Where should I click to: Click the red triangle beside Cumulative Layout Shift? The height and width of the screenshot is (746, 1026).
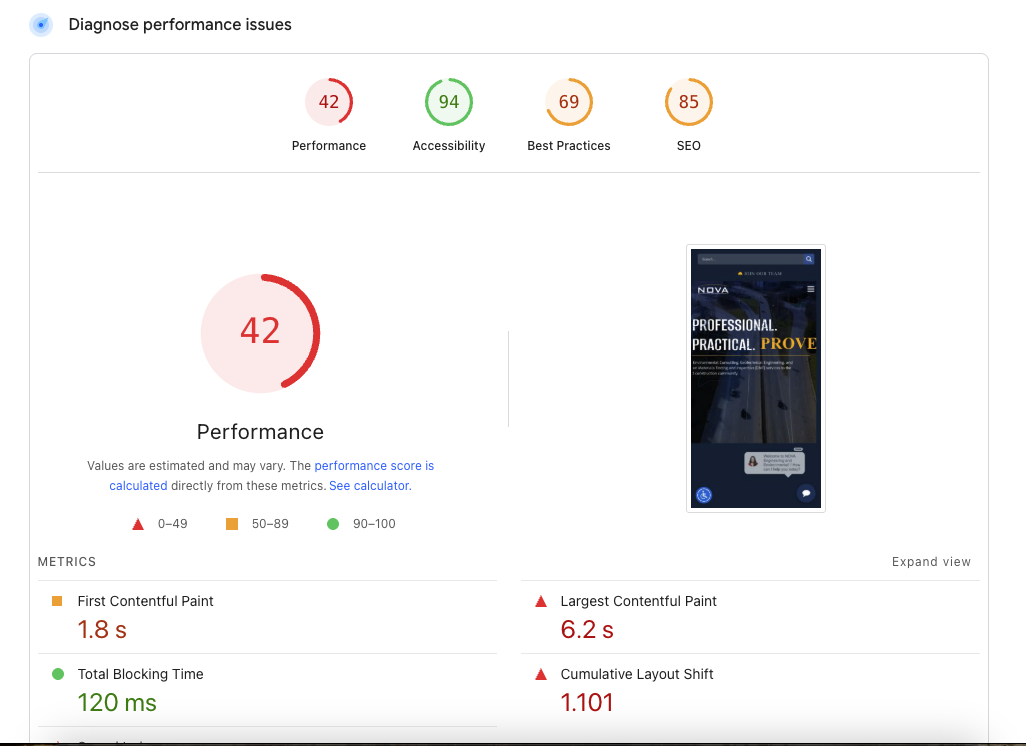[541, 674]
